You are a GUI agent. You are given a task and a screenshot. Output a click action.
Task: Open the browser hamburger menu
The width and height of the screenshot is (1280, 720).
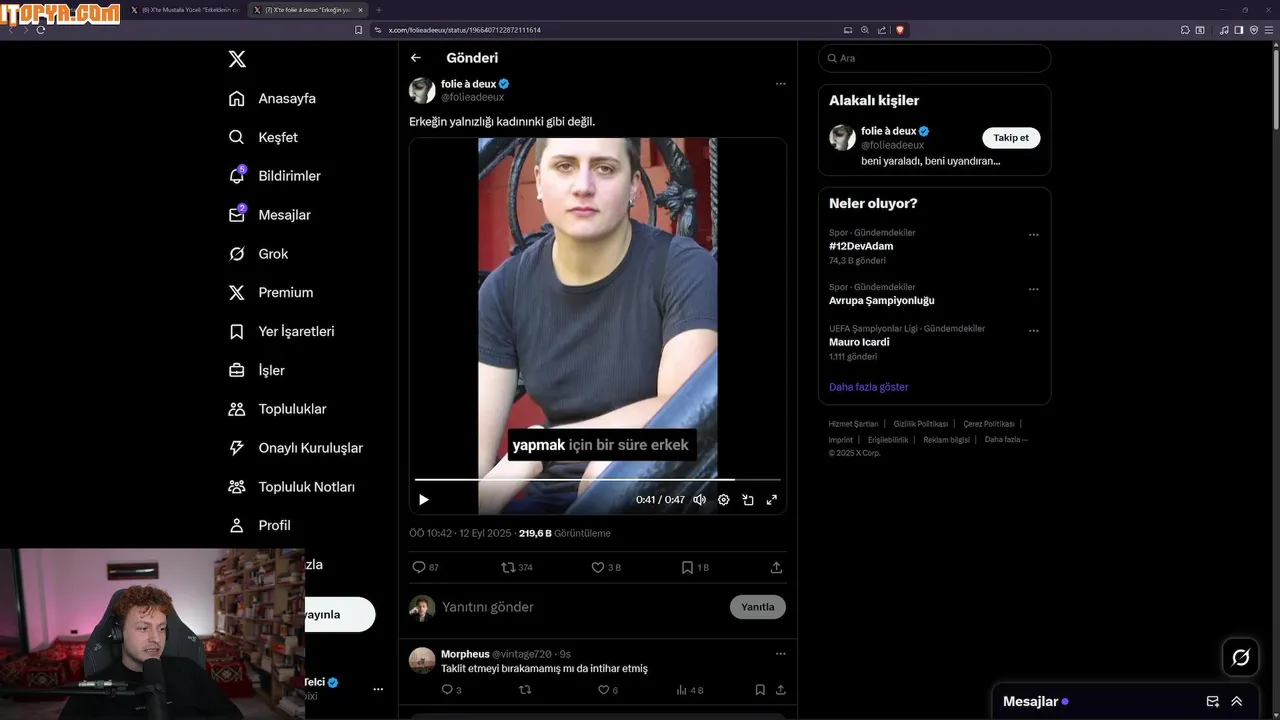coord(1269,30)
